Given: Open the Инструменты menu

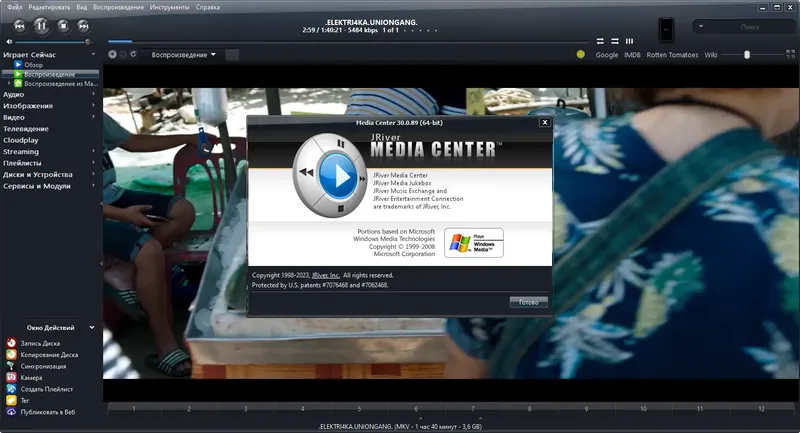Looking at the screenshot, I should coord(169,7).
